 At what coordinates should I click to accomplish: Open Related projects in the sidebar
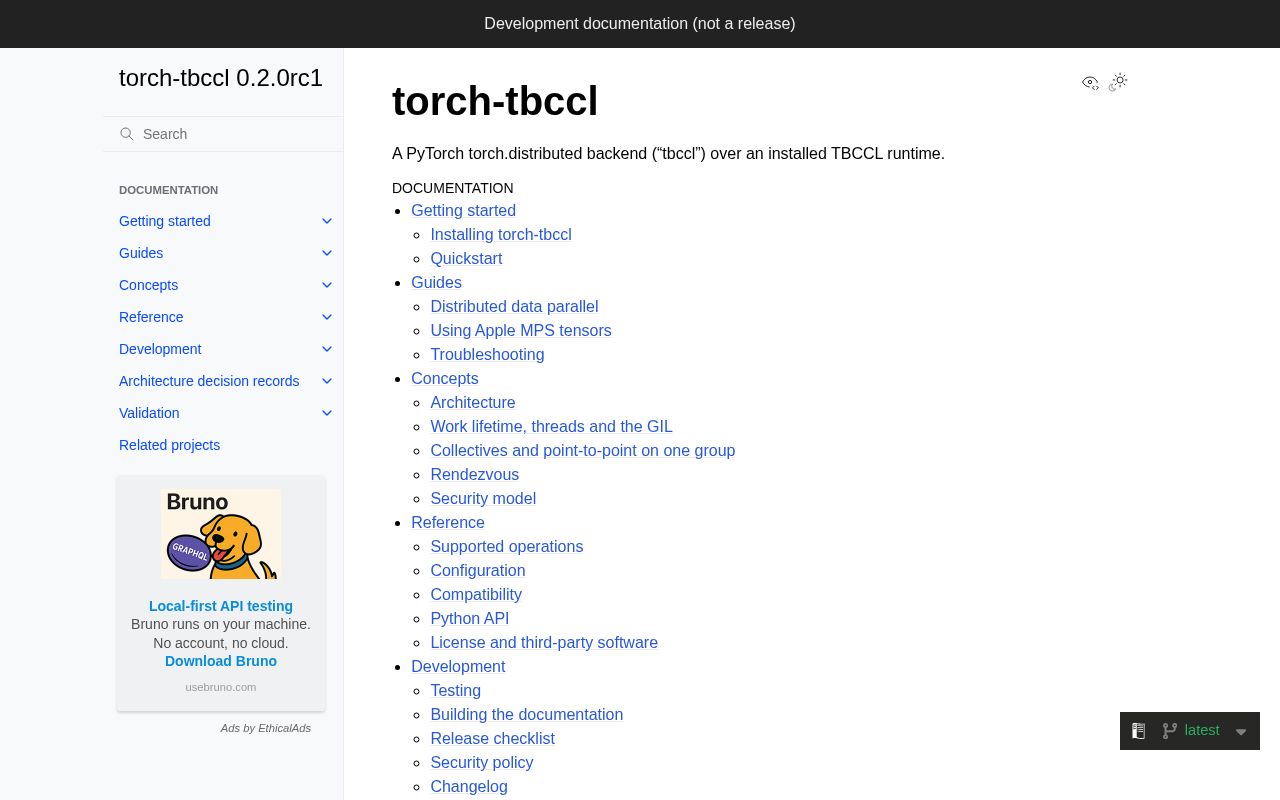pyautogui.click(x=169, y=445)
